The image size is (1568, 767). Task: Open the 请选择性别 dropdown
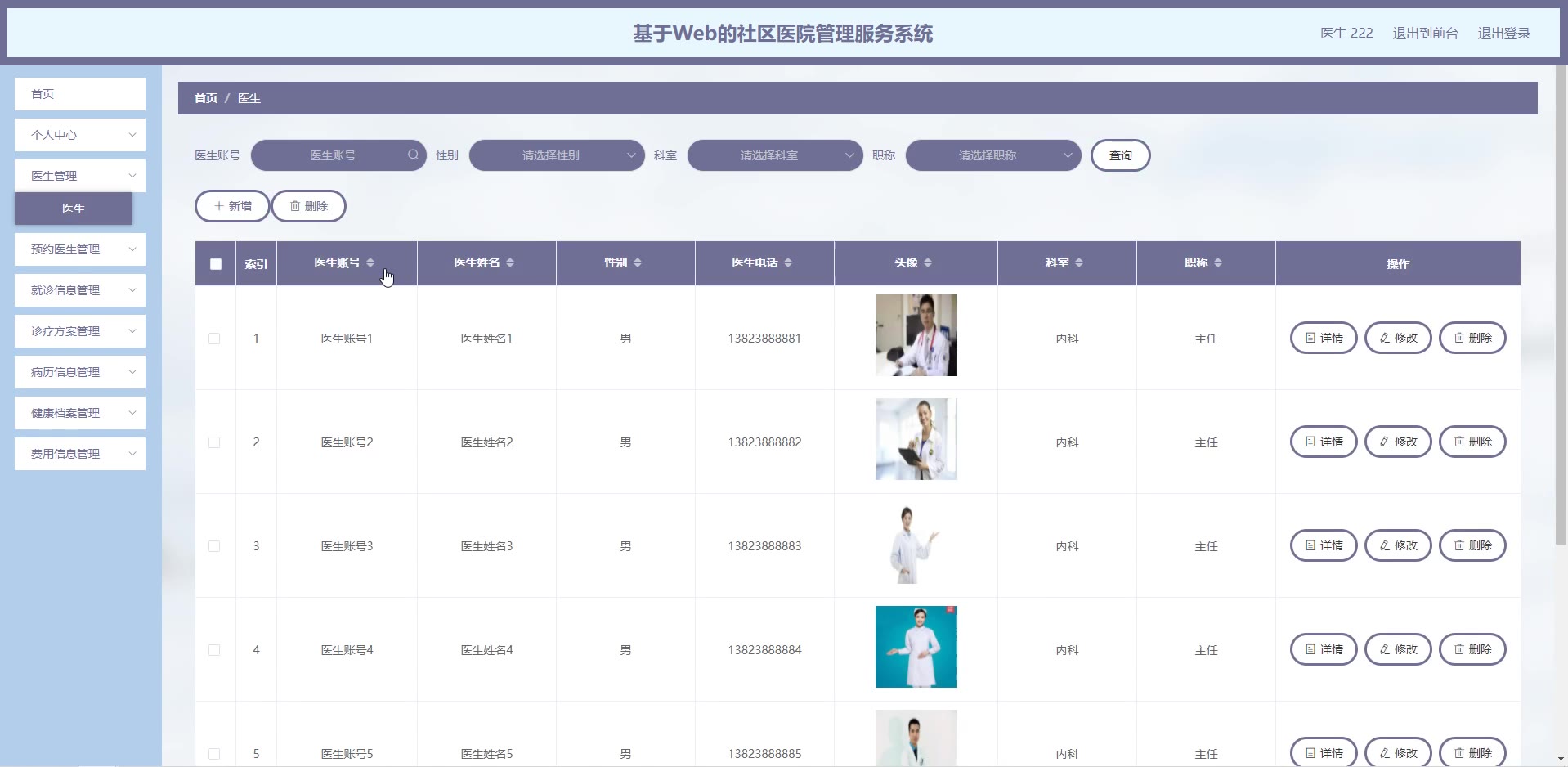557,155
